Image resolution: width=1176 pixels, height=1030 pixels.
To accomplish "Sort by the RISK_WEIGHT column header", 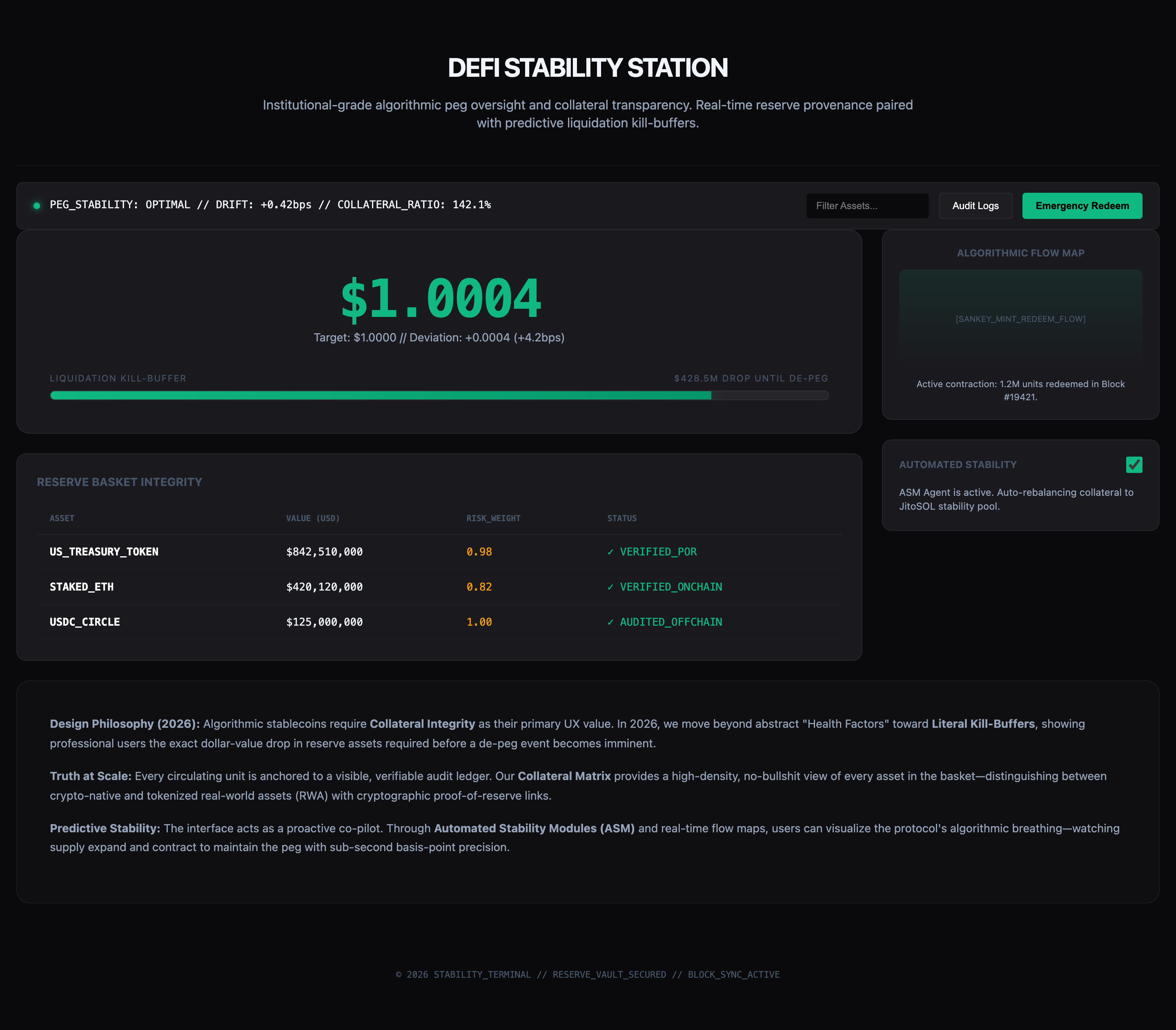I will [493, 518].
